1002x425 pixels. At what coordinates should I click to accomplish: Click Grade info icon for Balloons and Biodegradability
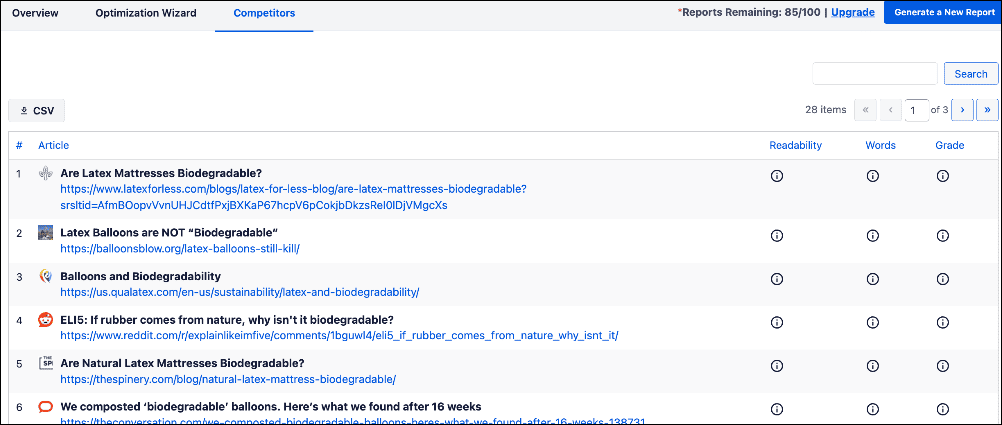(x=942, y=279)
